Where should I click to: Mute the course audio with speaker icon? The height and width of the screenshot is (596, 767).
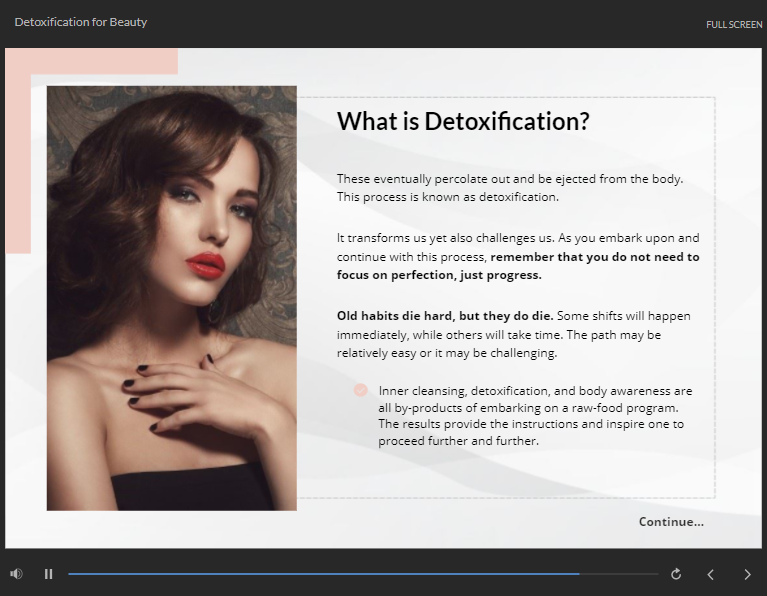coord(16,574)
